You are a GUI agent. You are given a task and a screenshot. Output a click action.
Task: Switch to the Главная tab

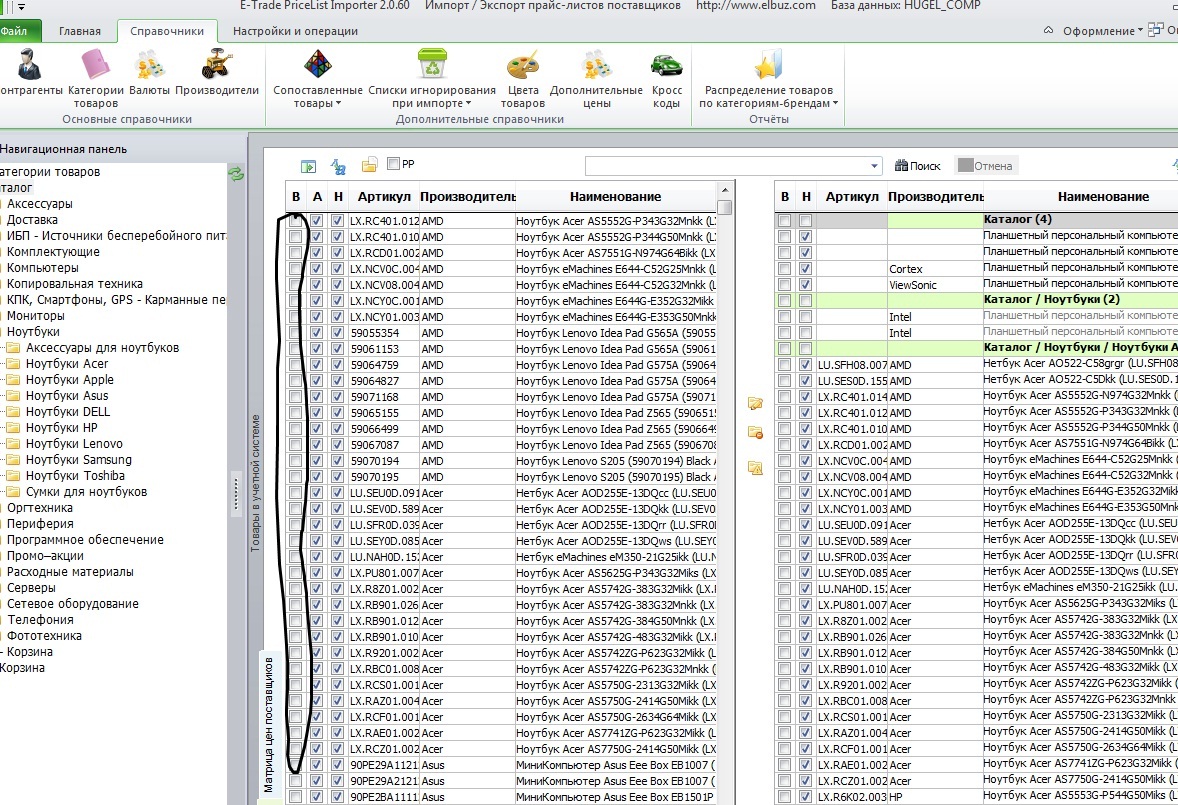pyautogui.click(x=80, y=31)
